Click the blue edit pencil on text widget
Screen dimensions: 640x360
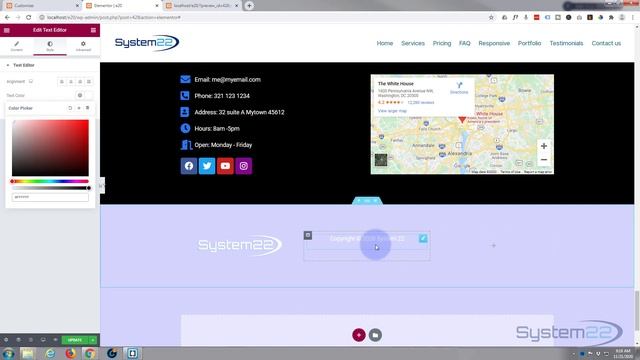pos(423,238)
